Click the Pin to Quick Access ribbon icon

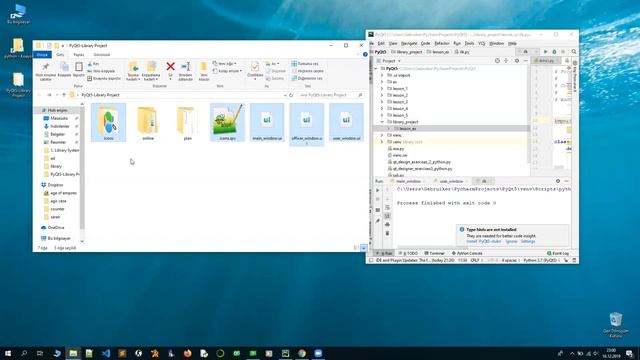click(45, 67)
